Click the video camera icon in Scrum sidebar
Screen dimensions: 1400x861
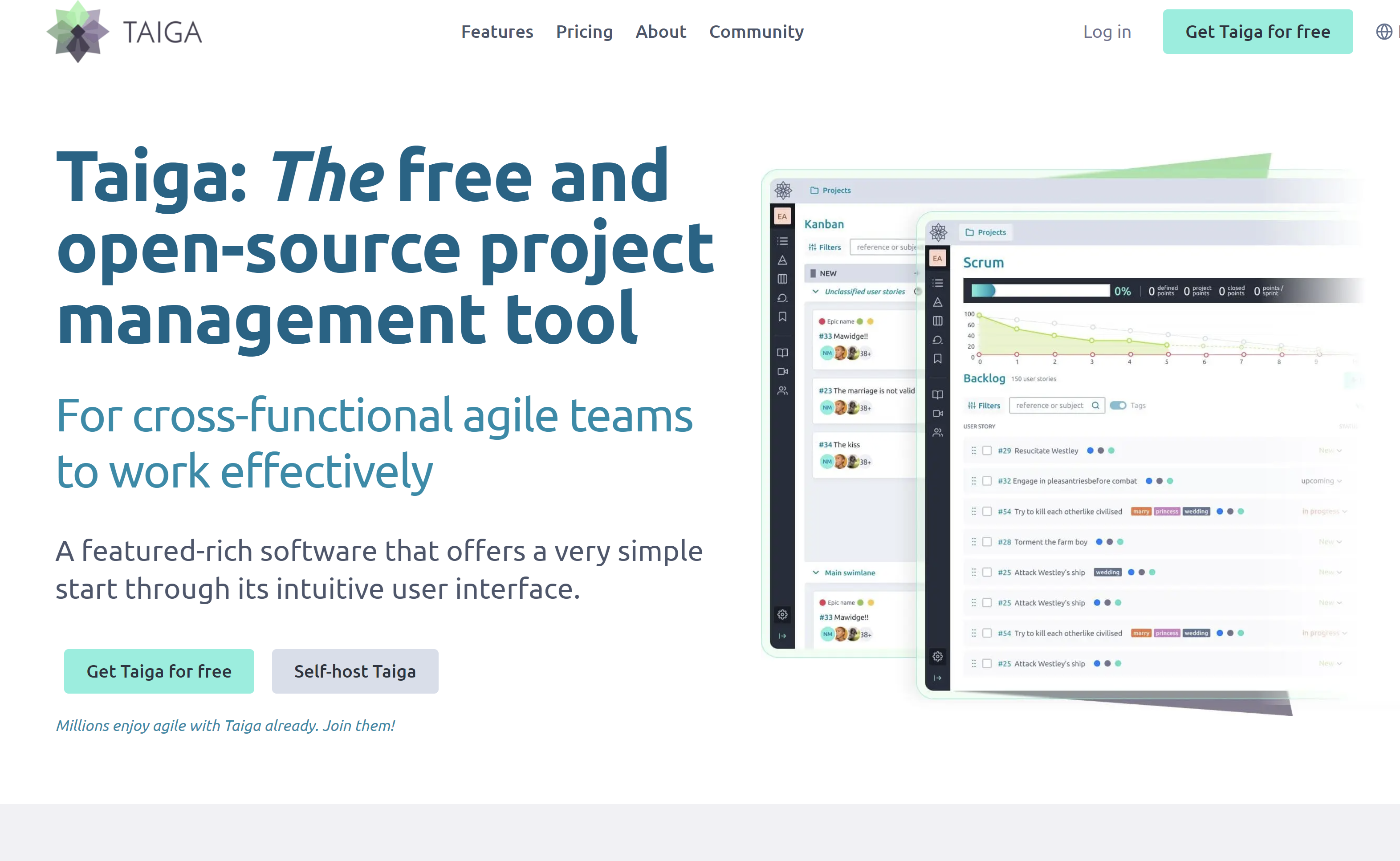[937, 414]
